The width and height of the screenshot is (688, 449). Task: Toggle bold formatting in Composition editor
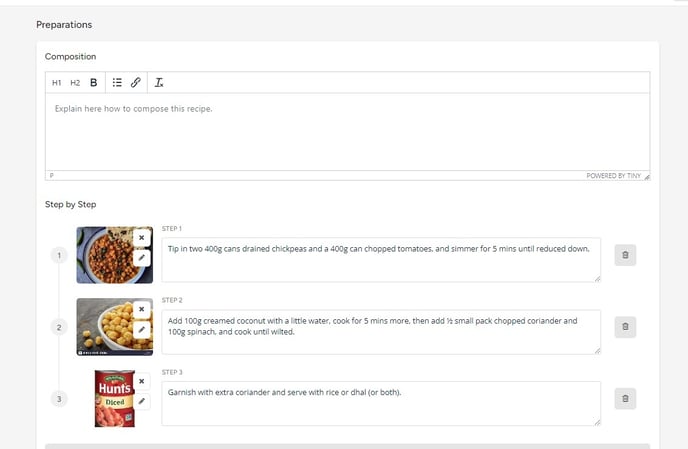(x=93, y=83)
